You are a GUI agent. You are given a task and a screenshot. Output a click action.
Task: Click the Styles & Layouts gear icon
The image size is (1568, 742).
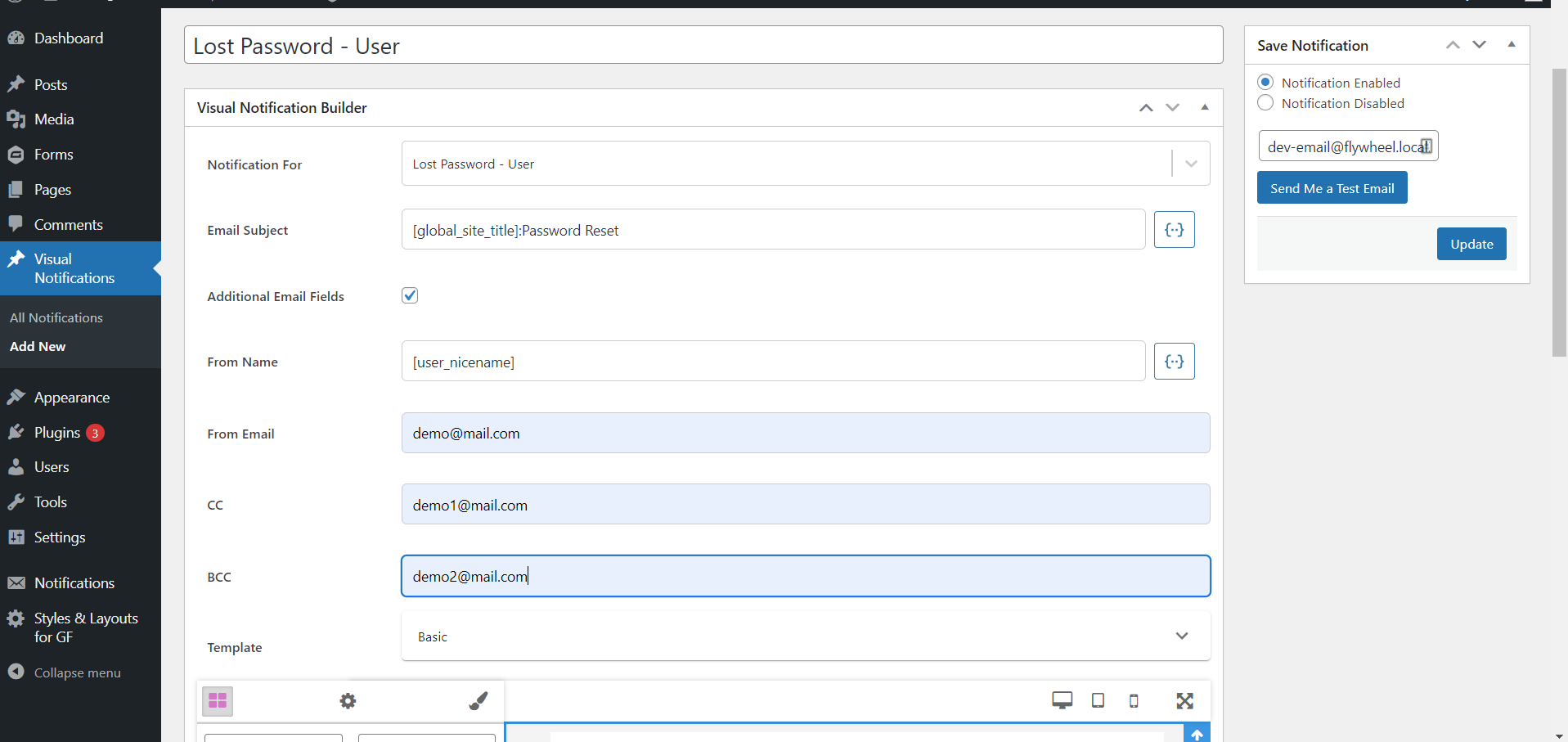click(x=16, y=618)
